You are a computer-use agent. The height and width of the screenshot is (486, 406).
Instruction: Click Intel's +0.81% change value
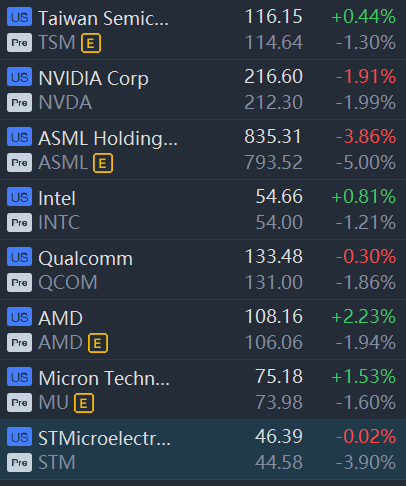coord(364,196)
